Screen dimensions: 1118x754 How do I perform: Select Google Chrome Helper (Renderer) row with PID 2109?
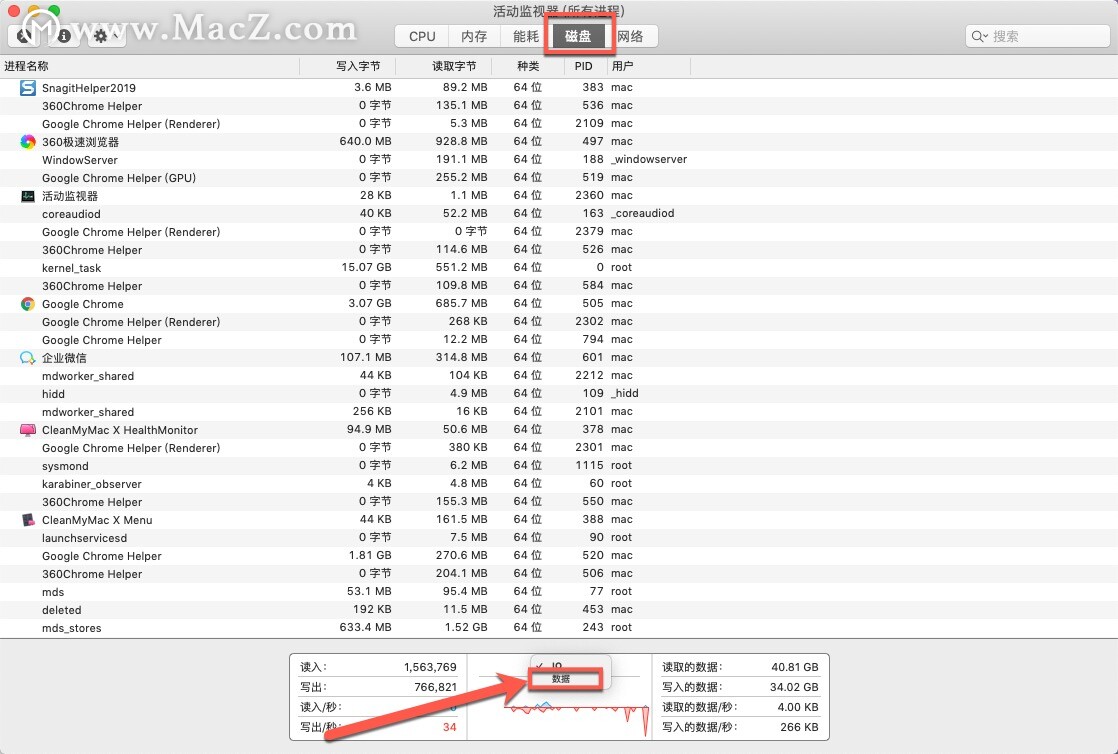pos(559,123)
